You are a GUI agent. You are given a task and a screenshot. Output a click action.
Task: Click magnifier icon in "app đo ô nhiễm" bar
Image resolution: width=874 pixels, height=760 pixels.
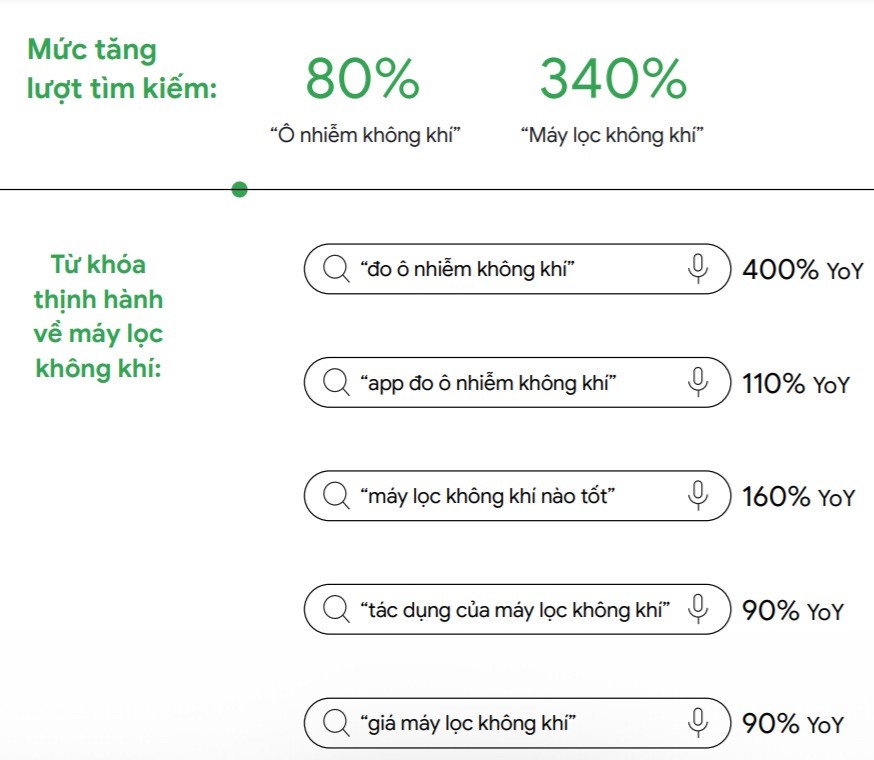click(x=336, y=383)
